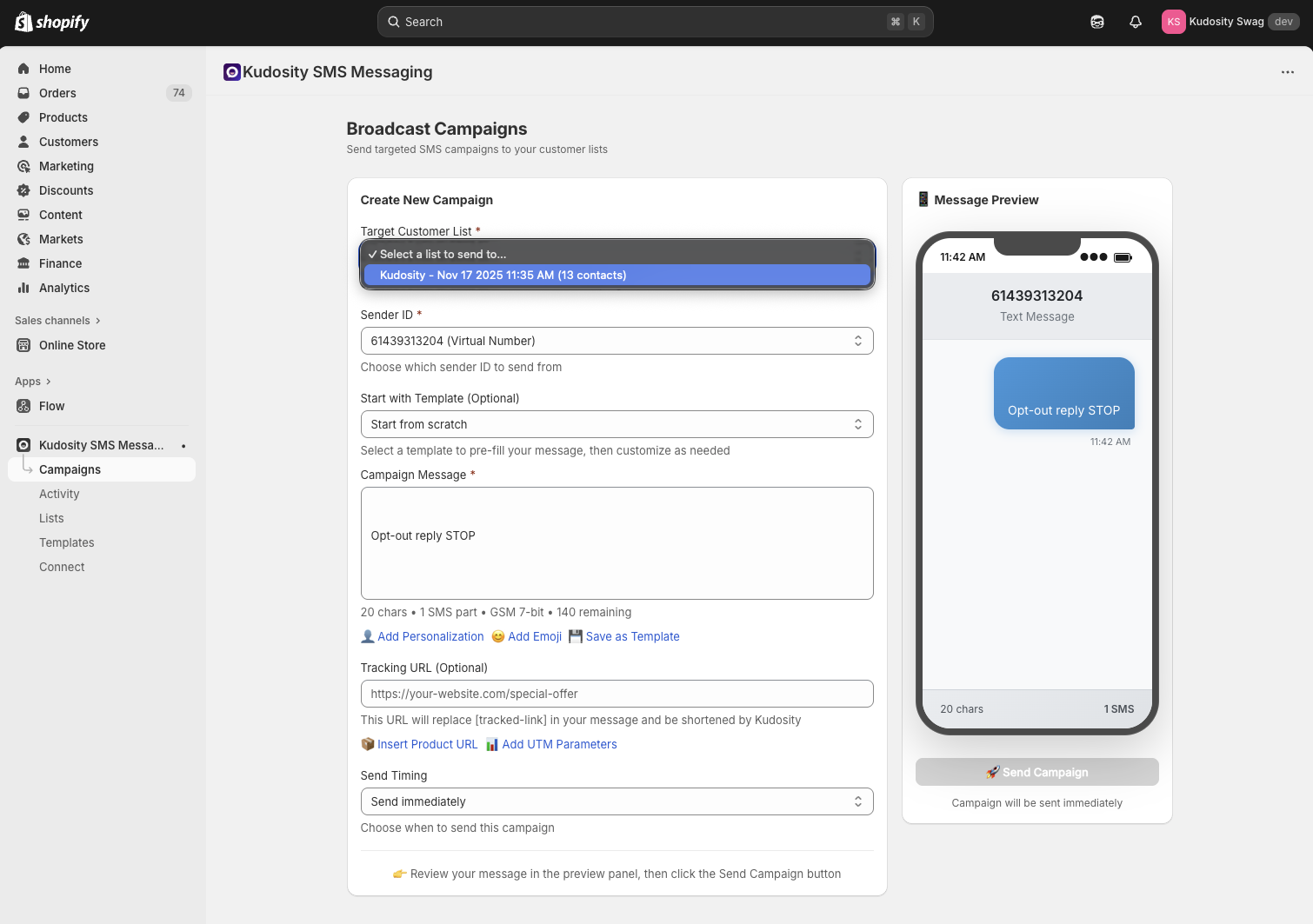Select the Kudosity Nov 17 2025 list option
This screenshot has height=924, width=1313.
[x=617, y=275]
